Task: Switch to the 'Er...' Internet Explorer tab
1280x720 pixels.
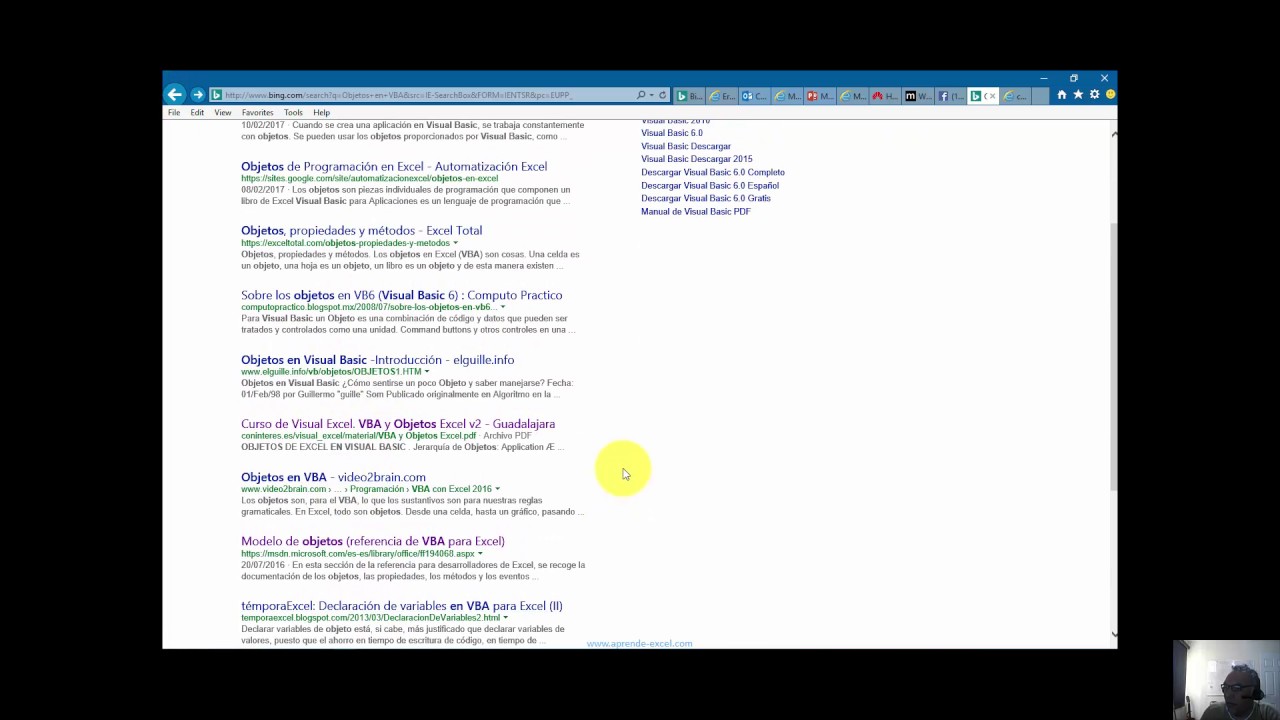Action: (x=722, y=96)
